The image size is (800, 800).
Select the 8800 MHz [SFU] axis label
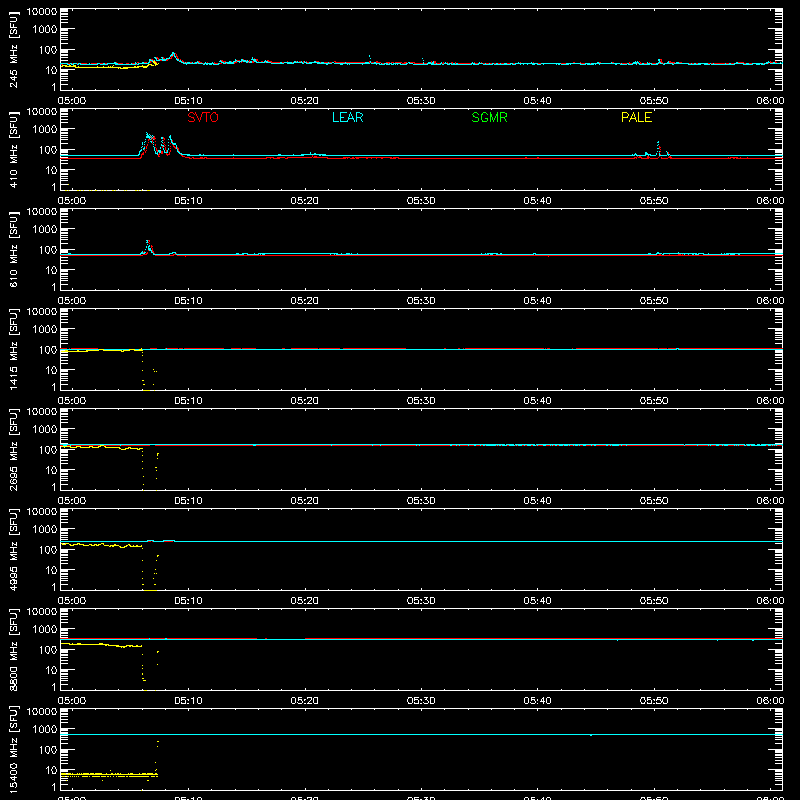click(14, 649)
